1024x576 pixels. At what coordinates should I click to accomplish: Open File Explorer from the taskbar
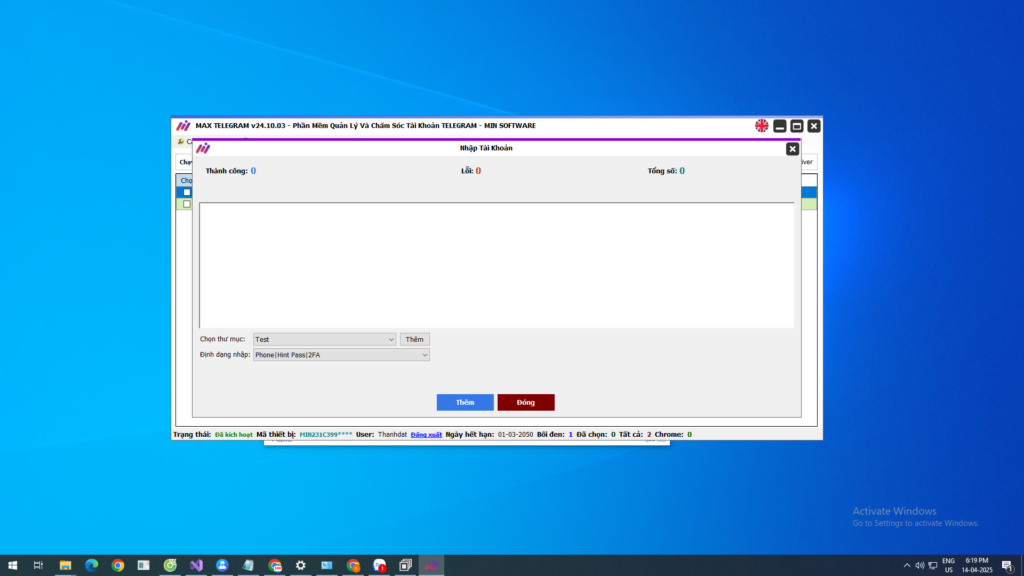(66, 565)
